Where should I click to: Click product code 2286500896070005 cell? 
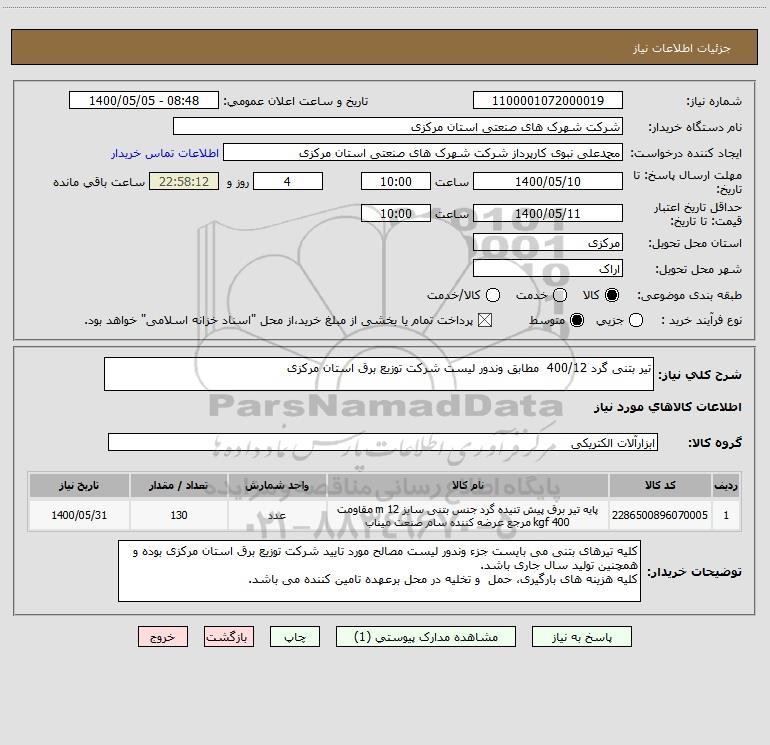click(x=660, y=515)
